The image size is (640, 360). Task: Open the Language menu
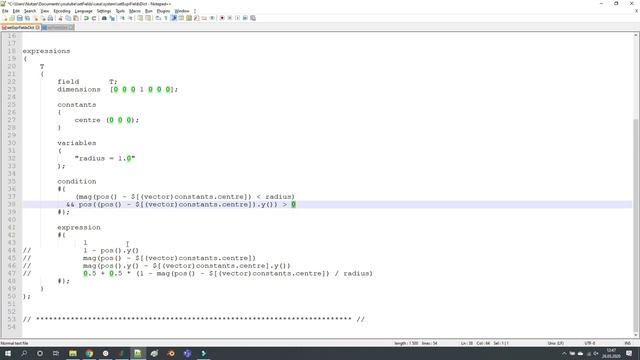click(x=84, y=11)
